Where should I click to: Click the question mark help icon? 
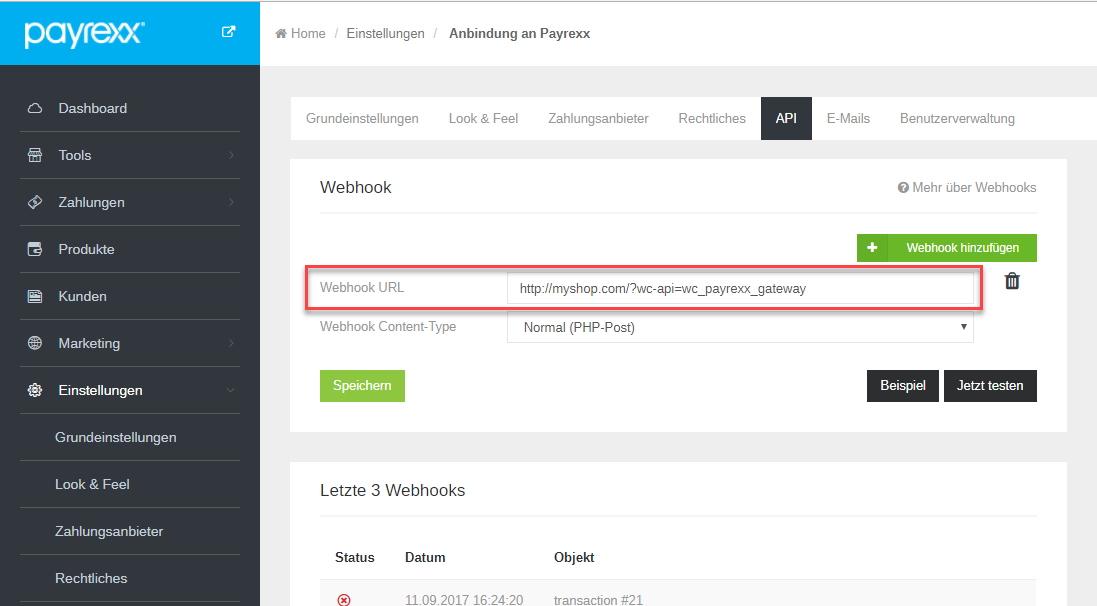903,188
